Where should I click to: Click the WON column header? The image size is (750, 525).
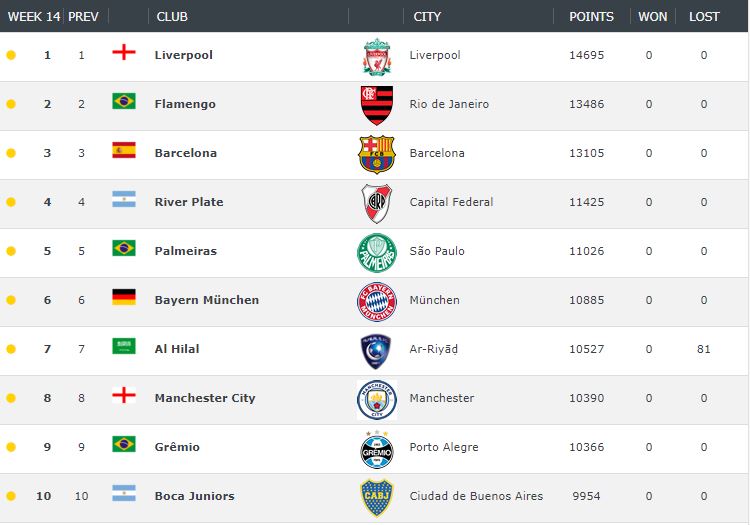[652, 17]
